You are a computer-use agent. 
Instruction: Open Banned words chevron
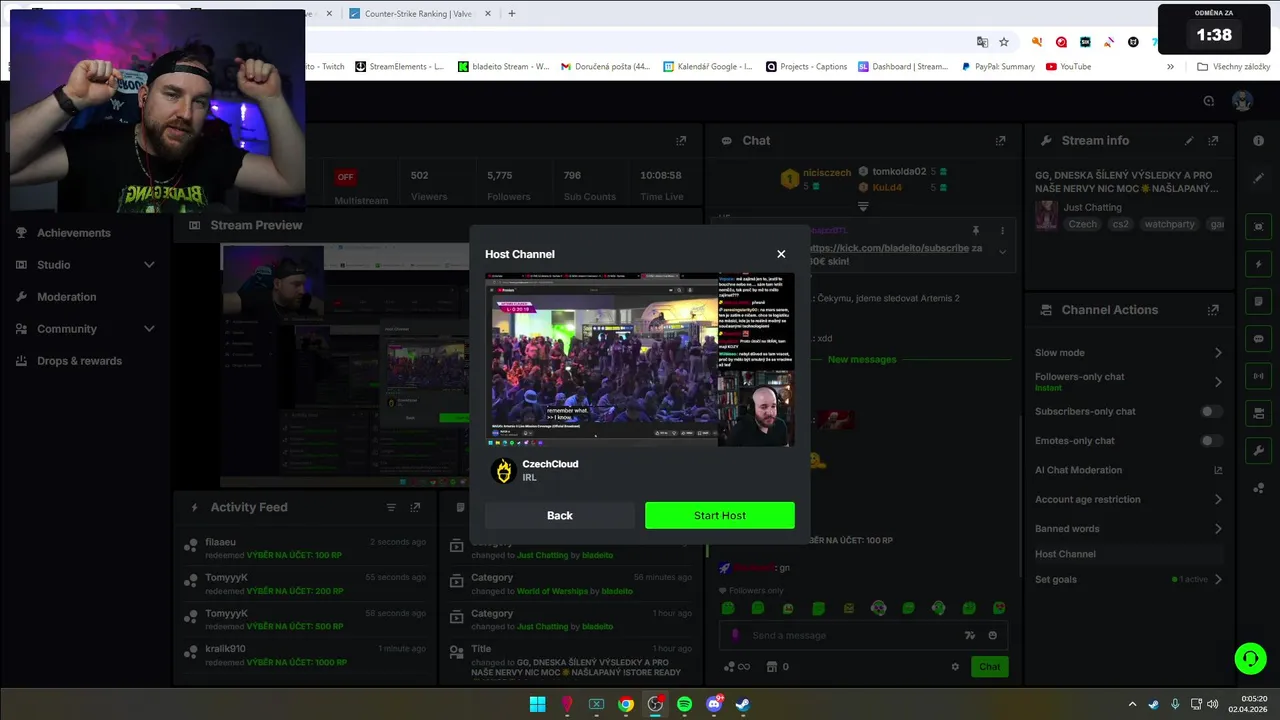tap(1218, 529)
